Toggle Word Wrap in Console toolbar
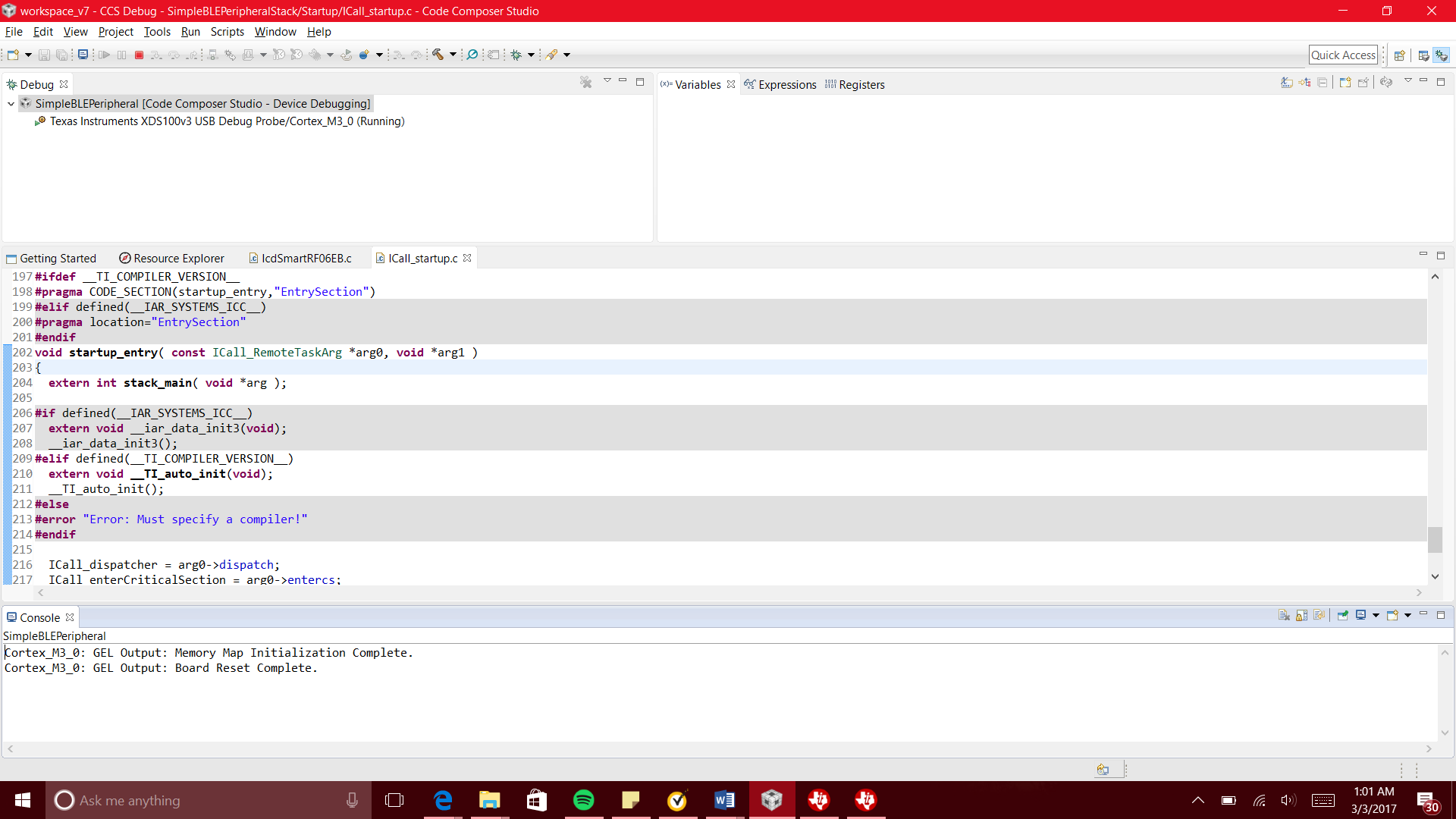This screenshot has width=1456, height=819. (x=1319, y=615)
